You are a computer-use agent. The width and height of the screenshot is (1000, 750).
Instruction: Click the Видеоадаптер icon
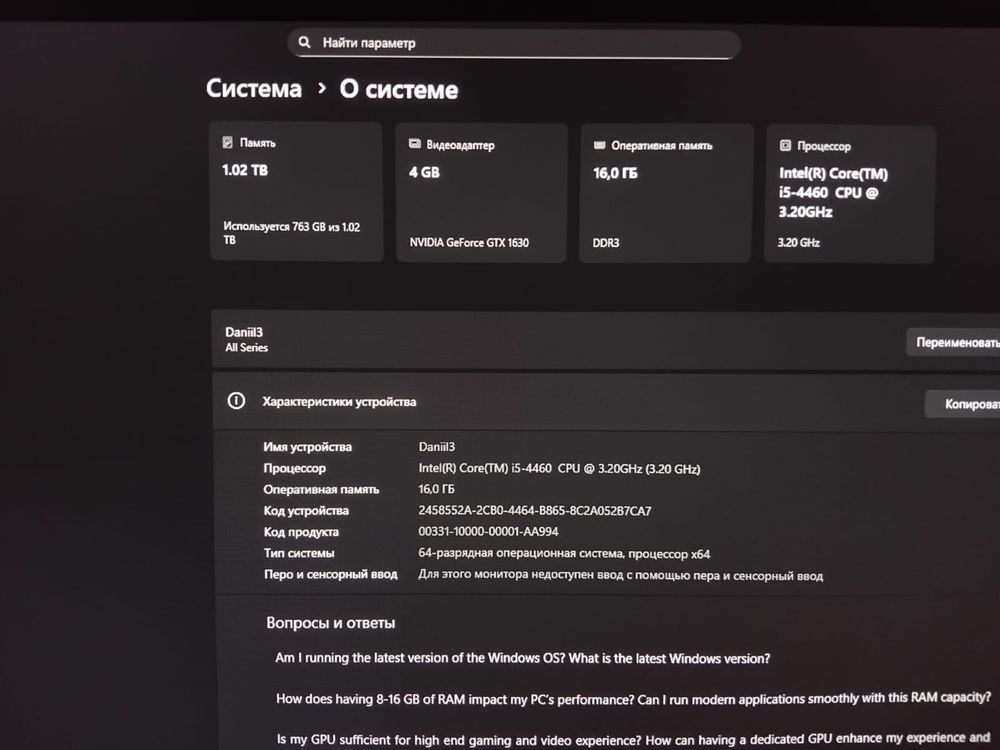click(415, 144)
